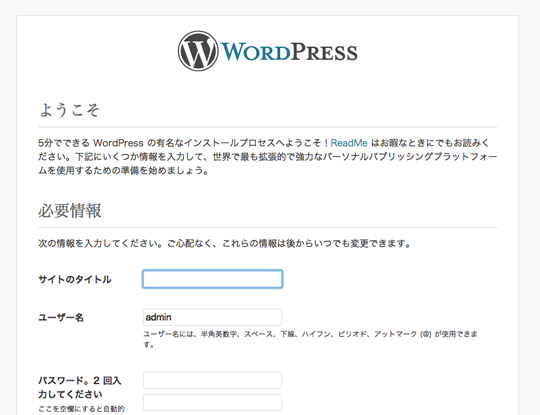540x415 pixels.
Task: Click the divider line under ようこそ
Action: coord(268,127)
